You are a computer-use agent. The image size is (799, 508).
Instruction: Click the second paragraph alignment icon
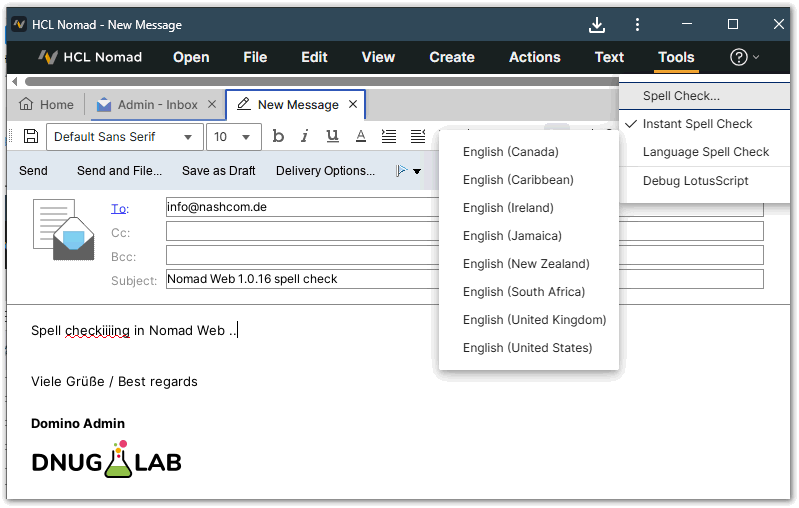pos(418,136)
